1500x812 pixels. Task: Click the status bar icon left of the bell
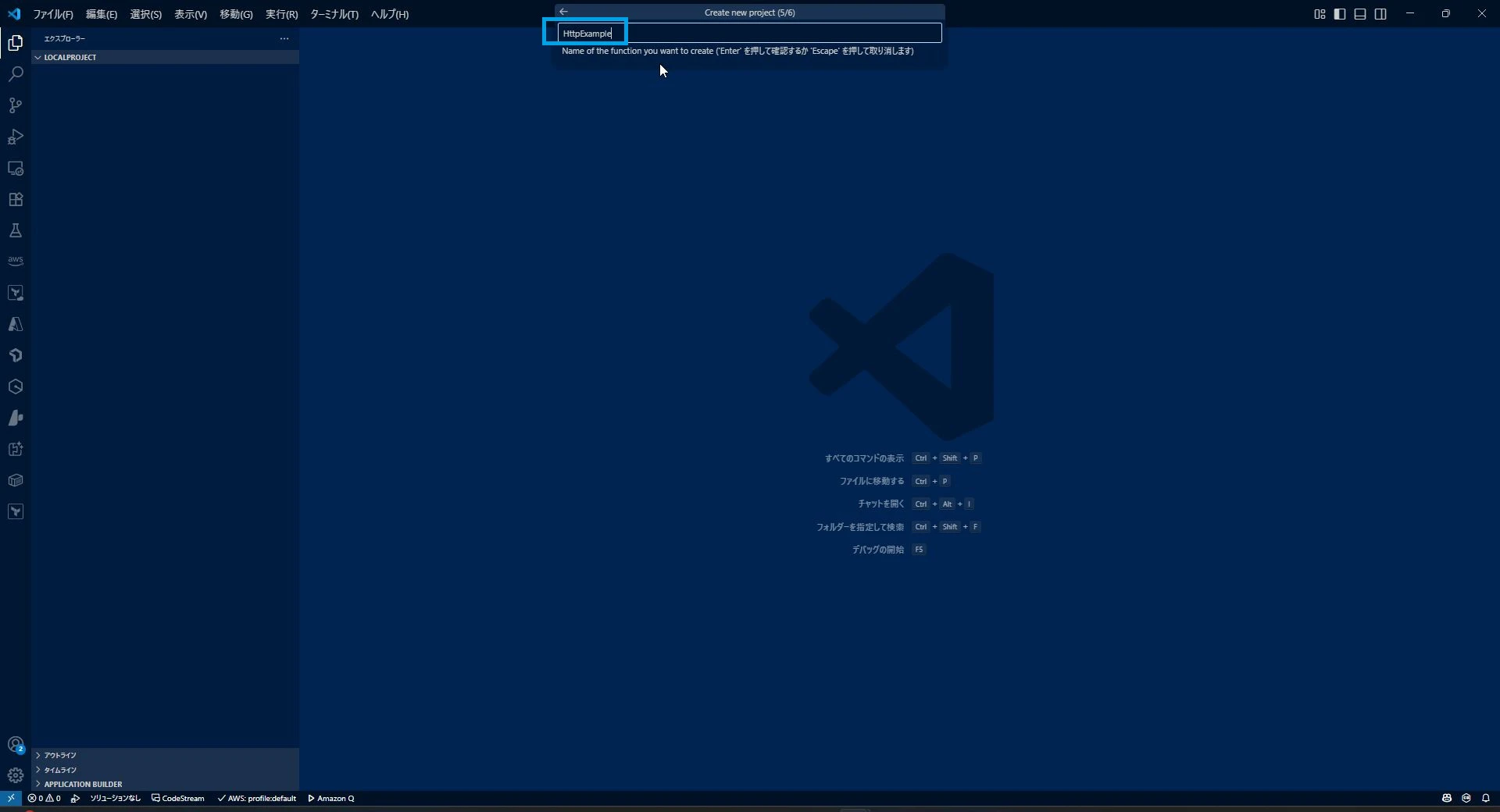tap(1466, 798)
